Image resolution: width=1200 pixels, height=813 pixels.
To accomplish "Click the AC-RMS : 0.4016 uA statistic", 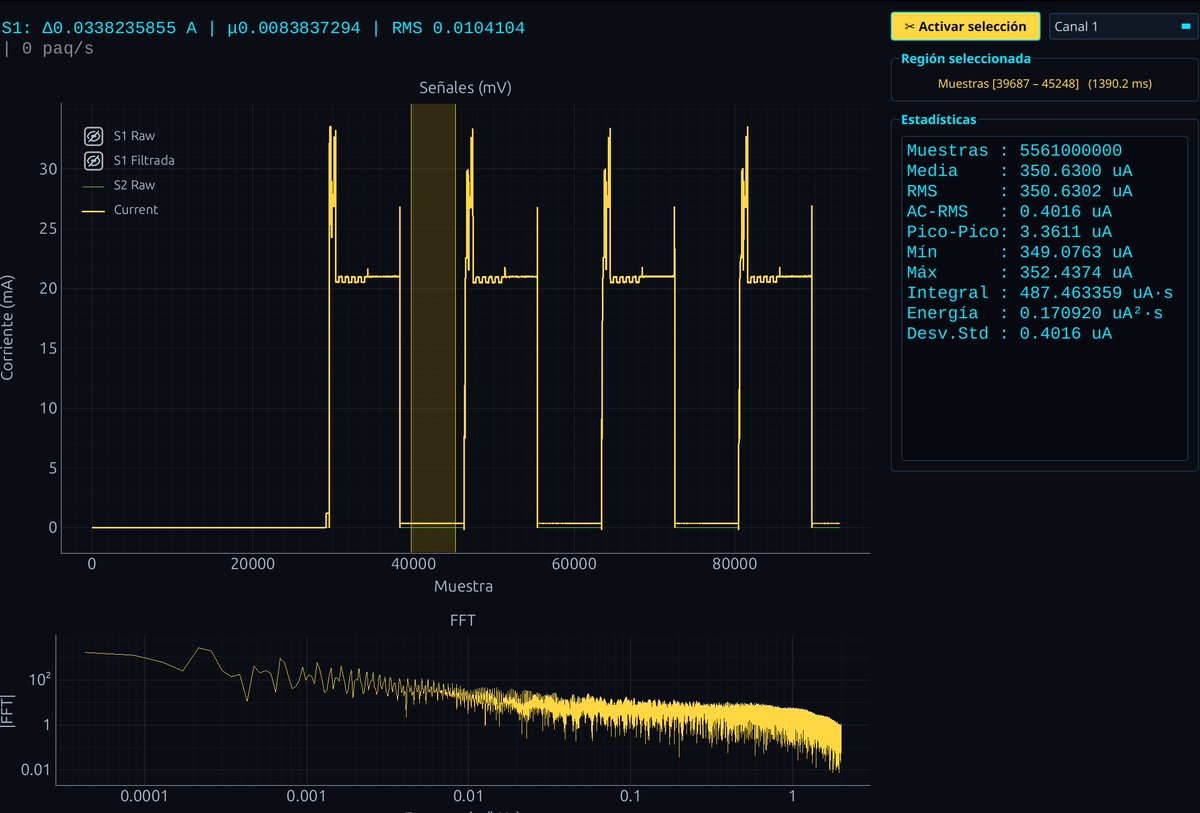I will click(1009, 212).
